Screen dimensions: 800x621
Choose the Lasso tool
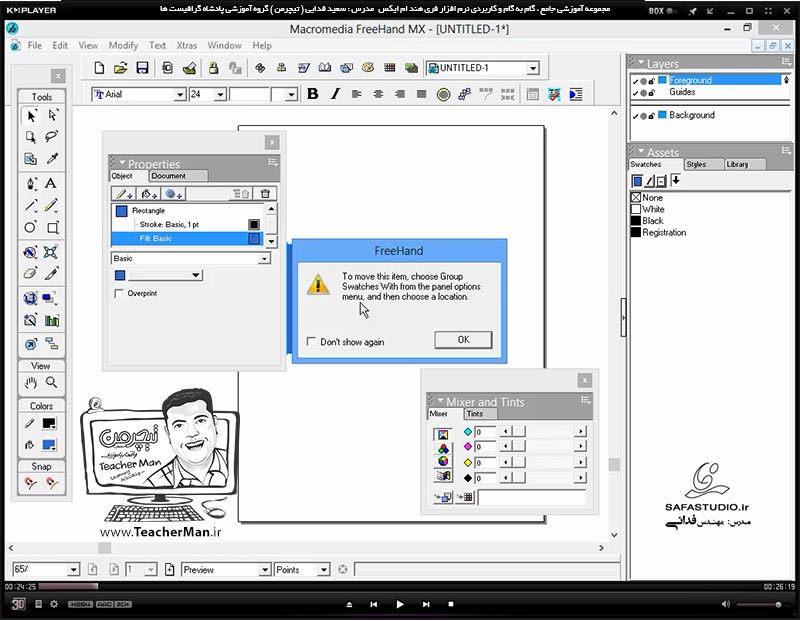[x=52, y=137]
